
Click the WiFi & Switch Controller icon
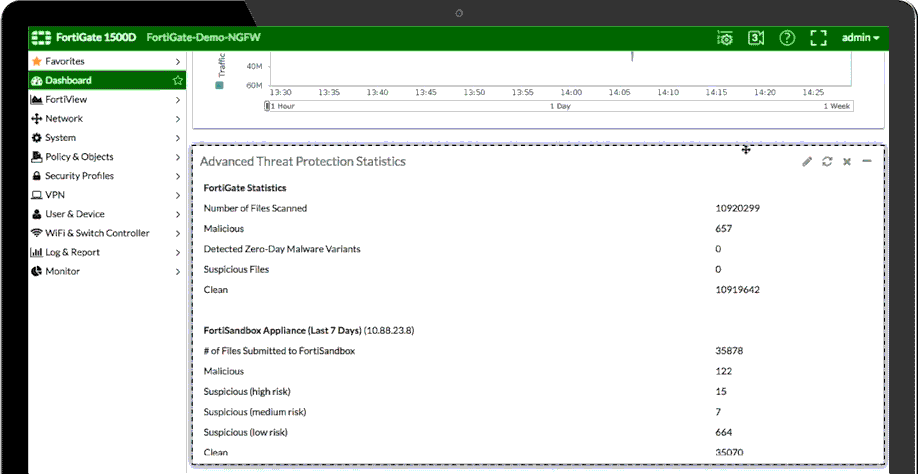tap(37, 233)
